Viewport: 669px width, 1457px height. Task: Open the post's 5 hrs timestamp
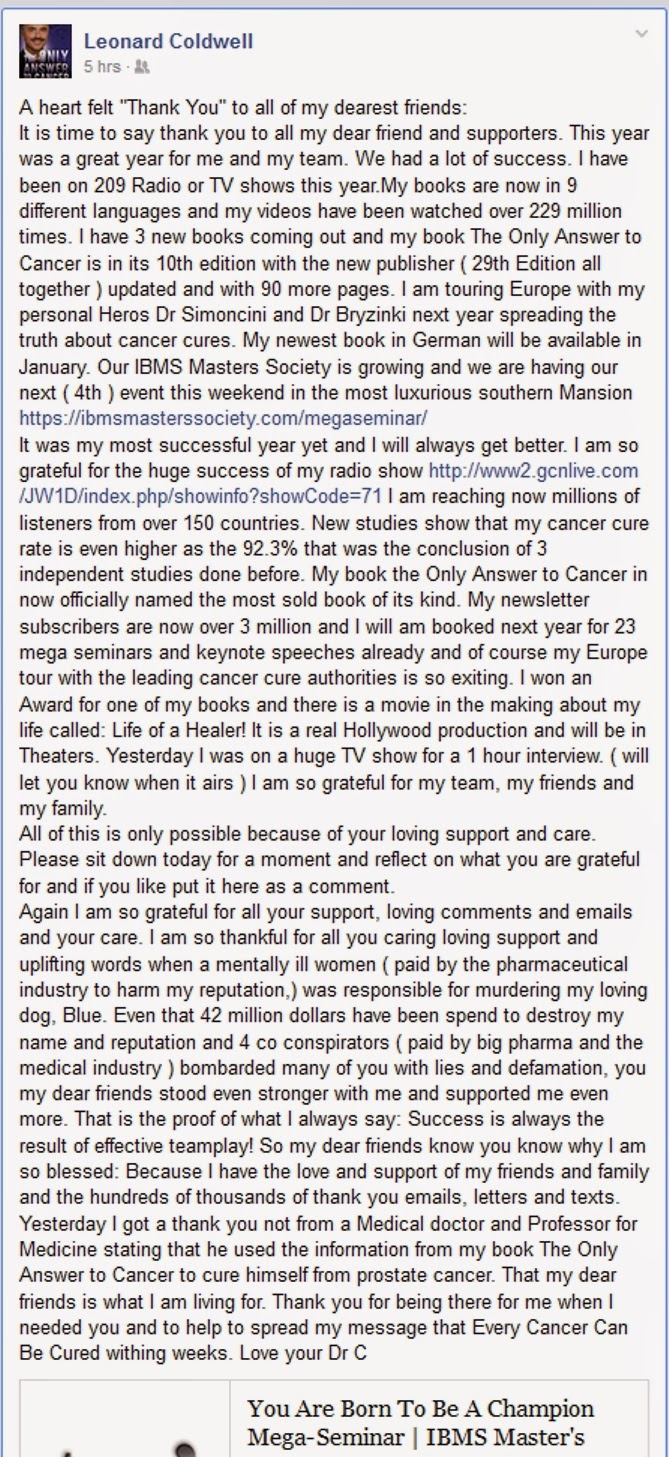(102, 66)
